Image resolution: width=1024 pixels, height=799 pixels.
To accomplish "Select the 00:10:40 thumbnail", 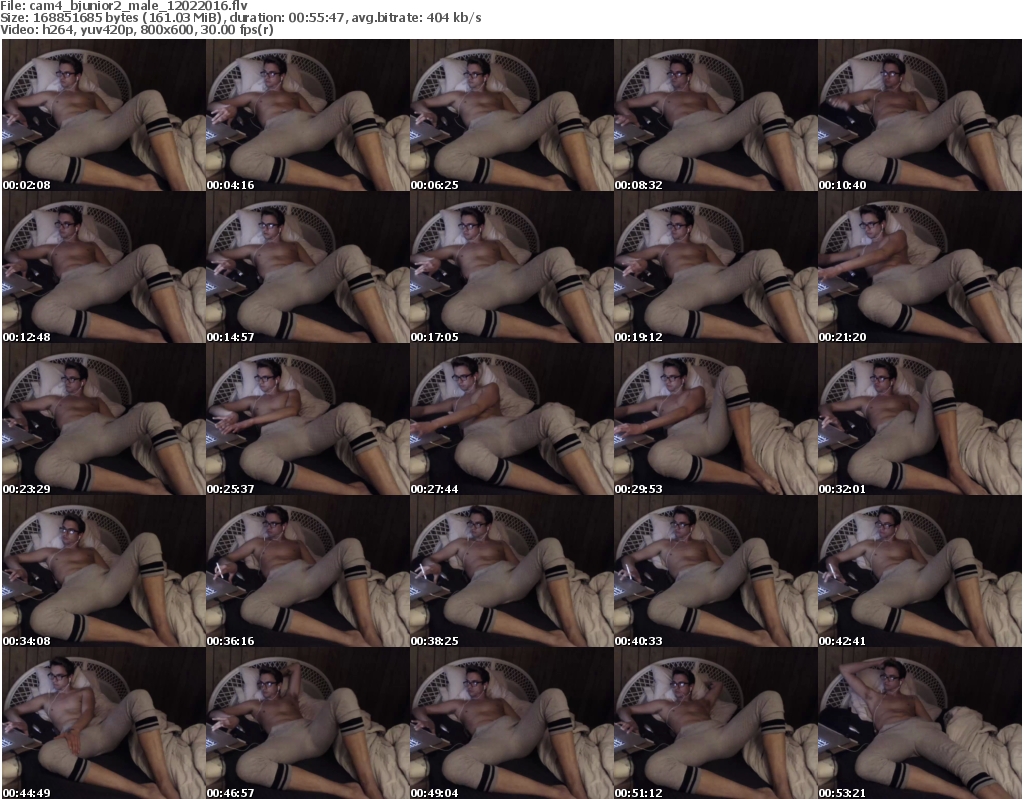I will click(x=920, y=115).
